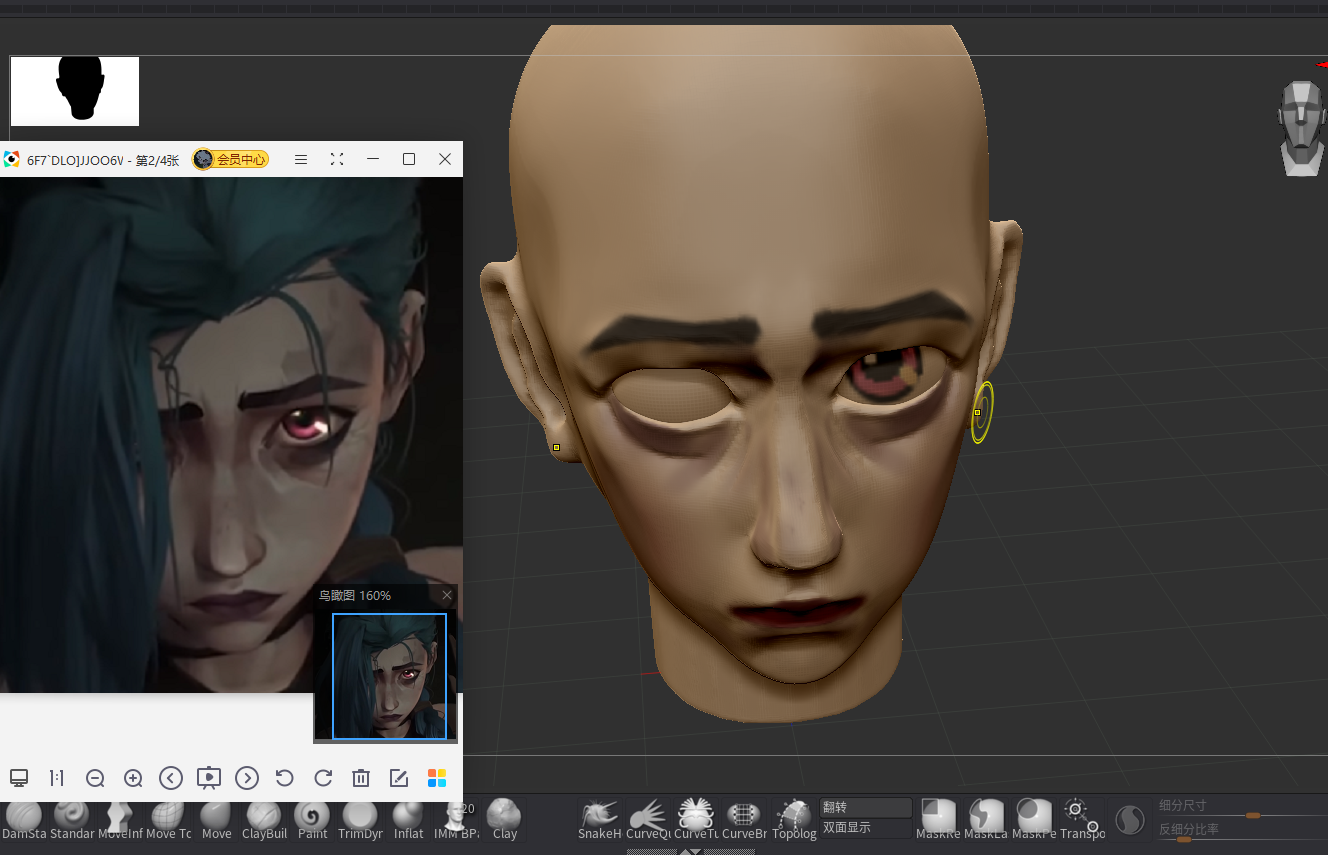The width and height of the screenshot is (1328, 855).
Task: Zoom out in the image viewer
Action: coord(95,778)
